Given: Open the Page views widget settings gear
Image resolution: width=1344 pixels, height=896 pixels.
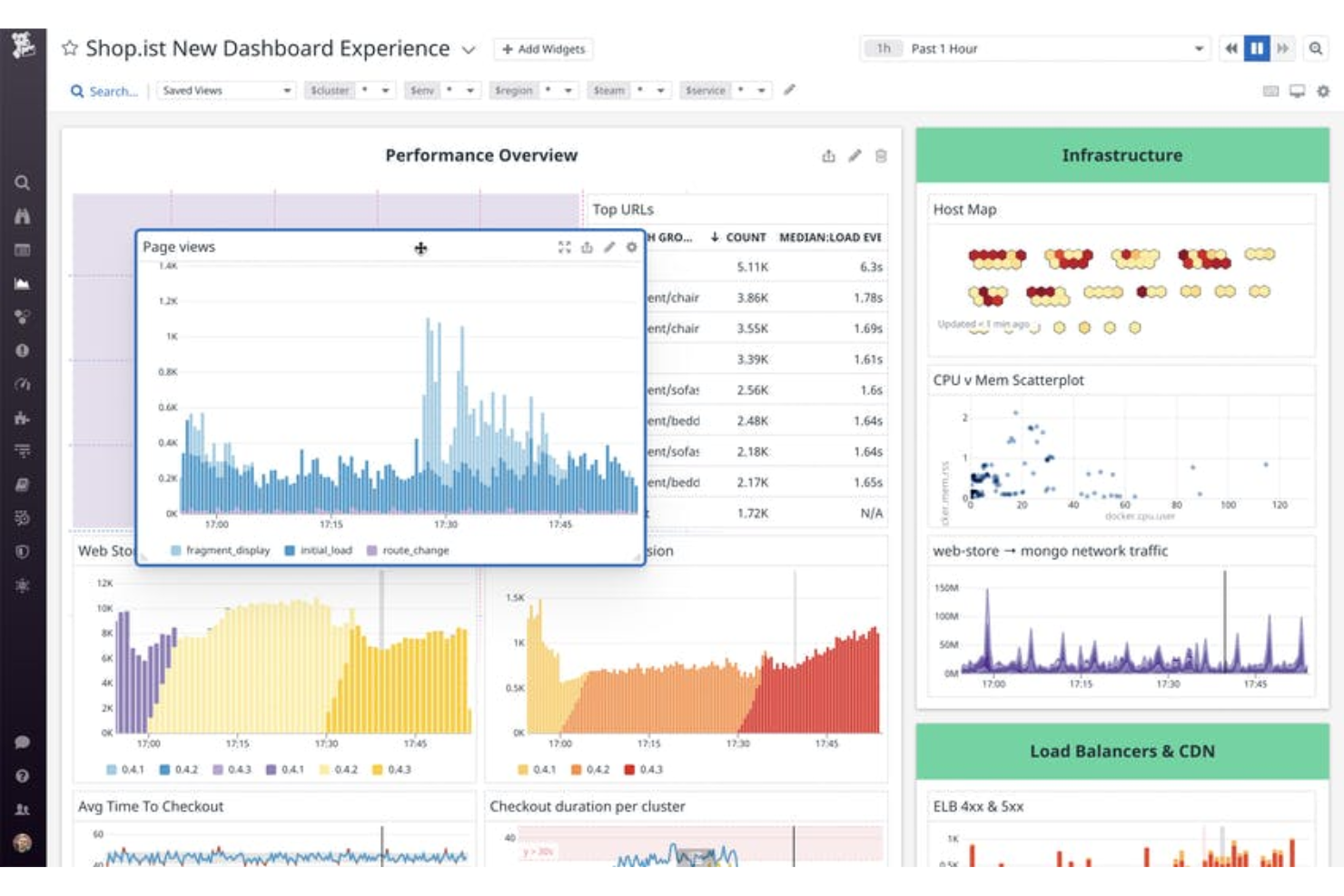Looking at the screenshot, I should (631, 247).
